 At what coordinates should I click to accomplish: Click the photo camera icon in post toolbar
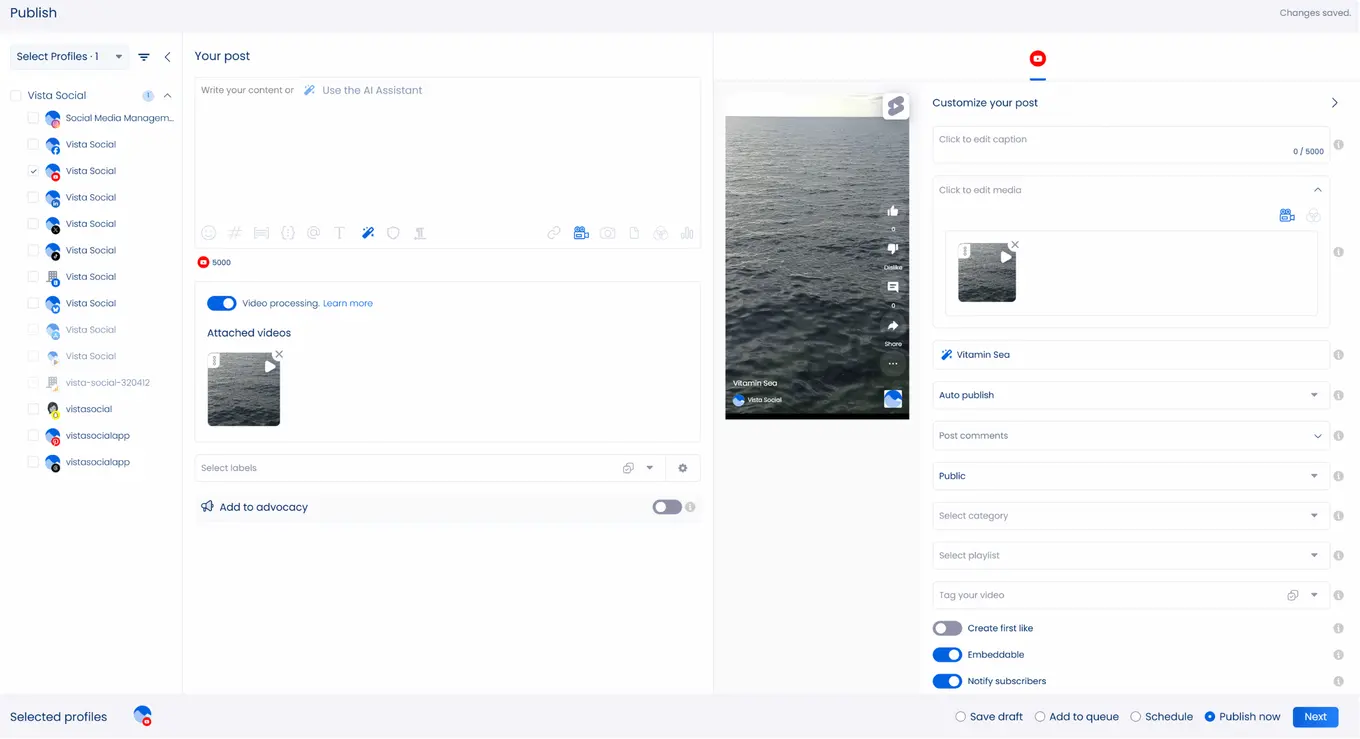coord(608,233)
